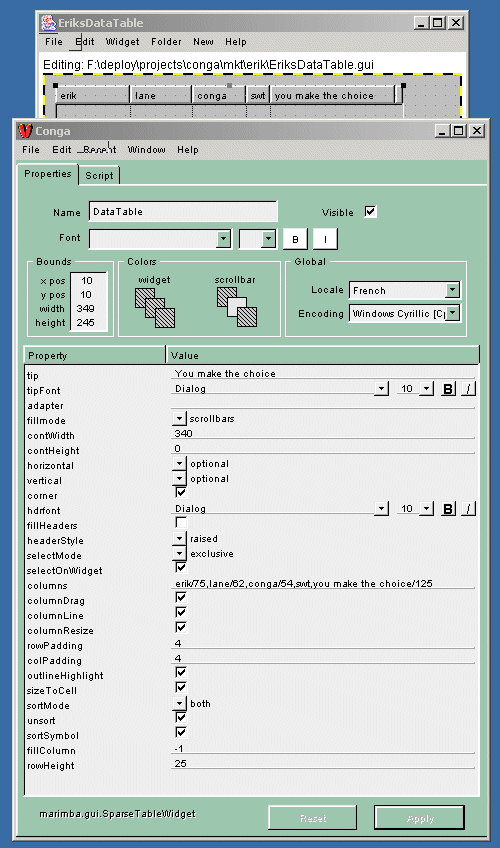Open the Encoding dropdown

point(452,313)
